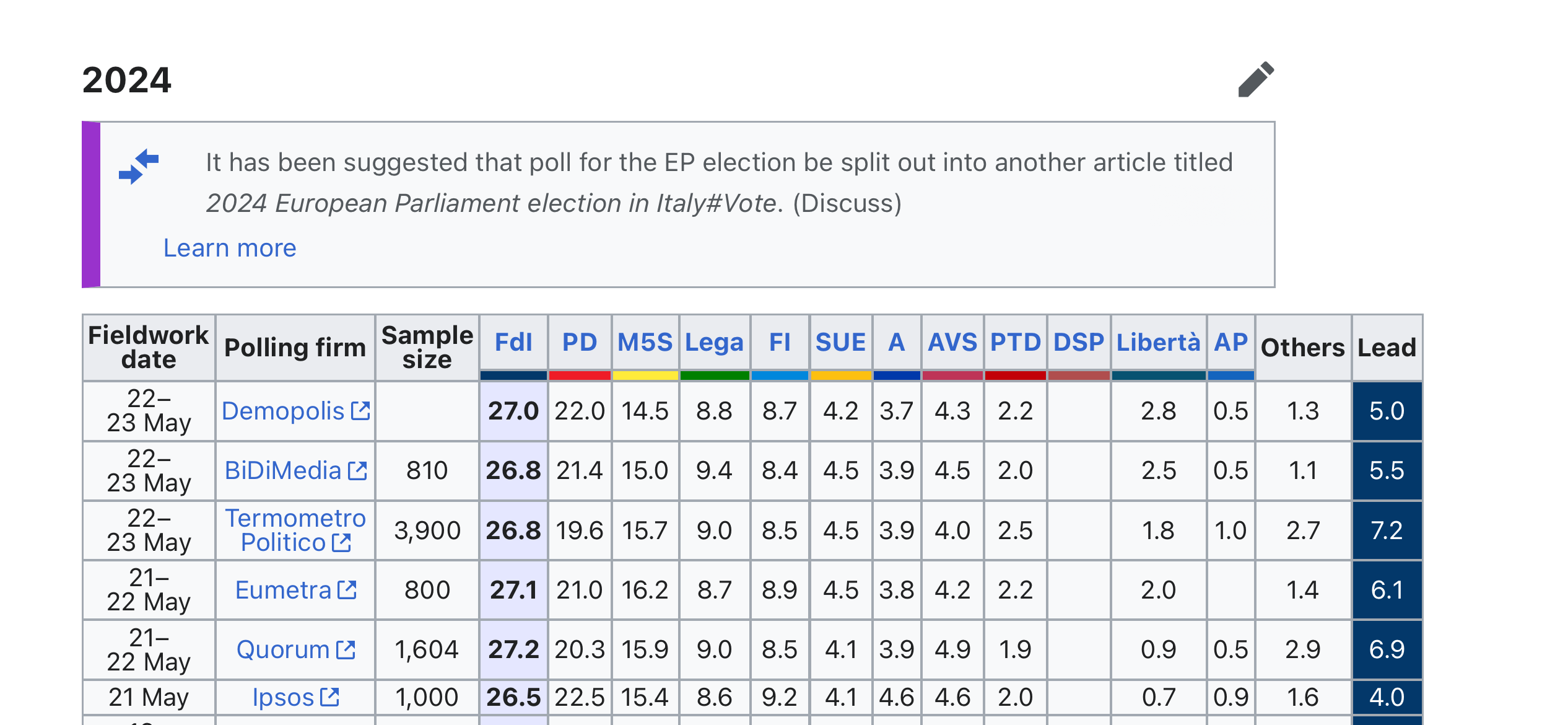
Task: Click external link icon beside Termometro Politico
Action: 341,543
